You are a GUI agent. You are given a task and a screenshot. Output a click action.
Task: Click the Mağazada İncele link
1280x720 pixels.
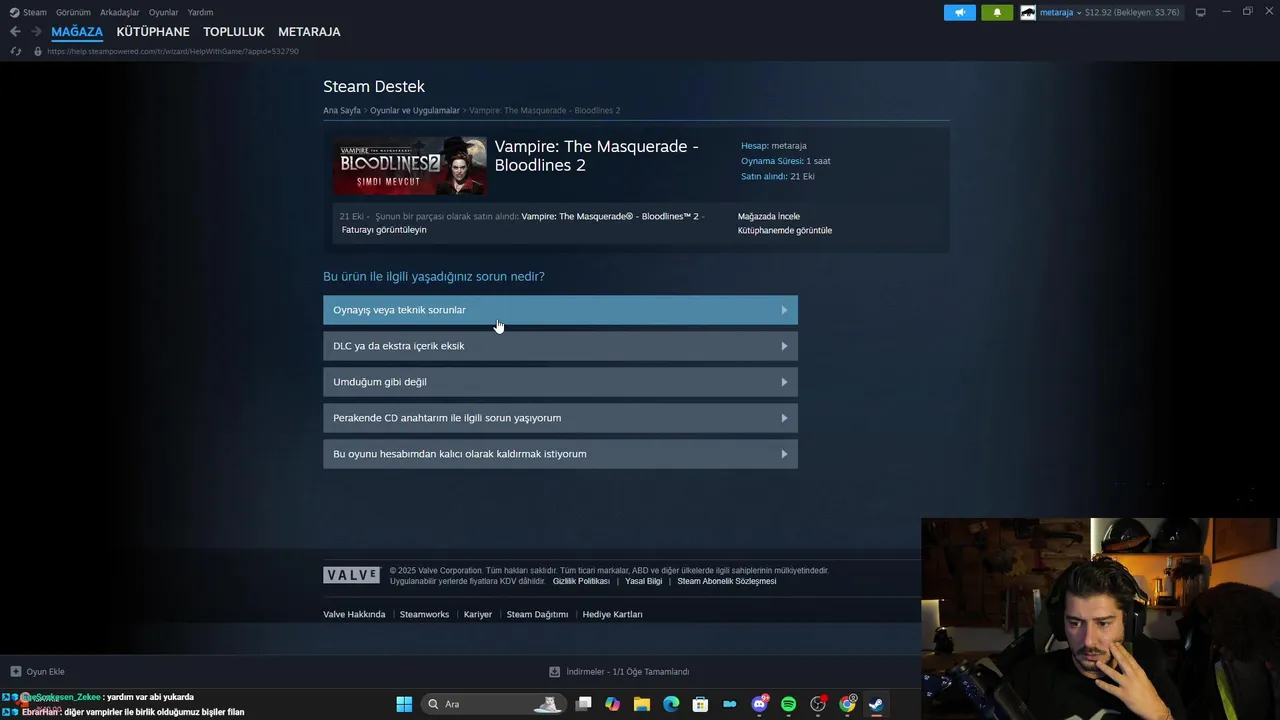pos(769,216)
